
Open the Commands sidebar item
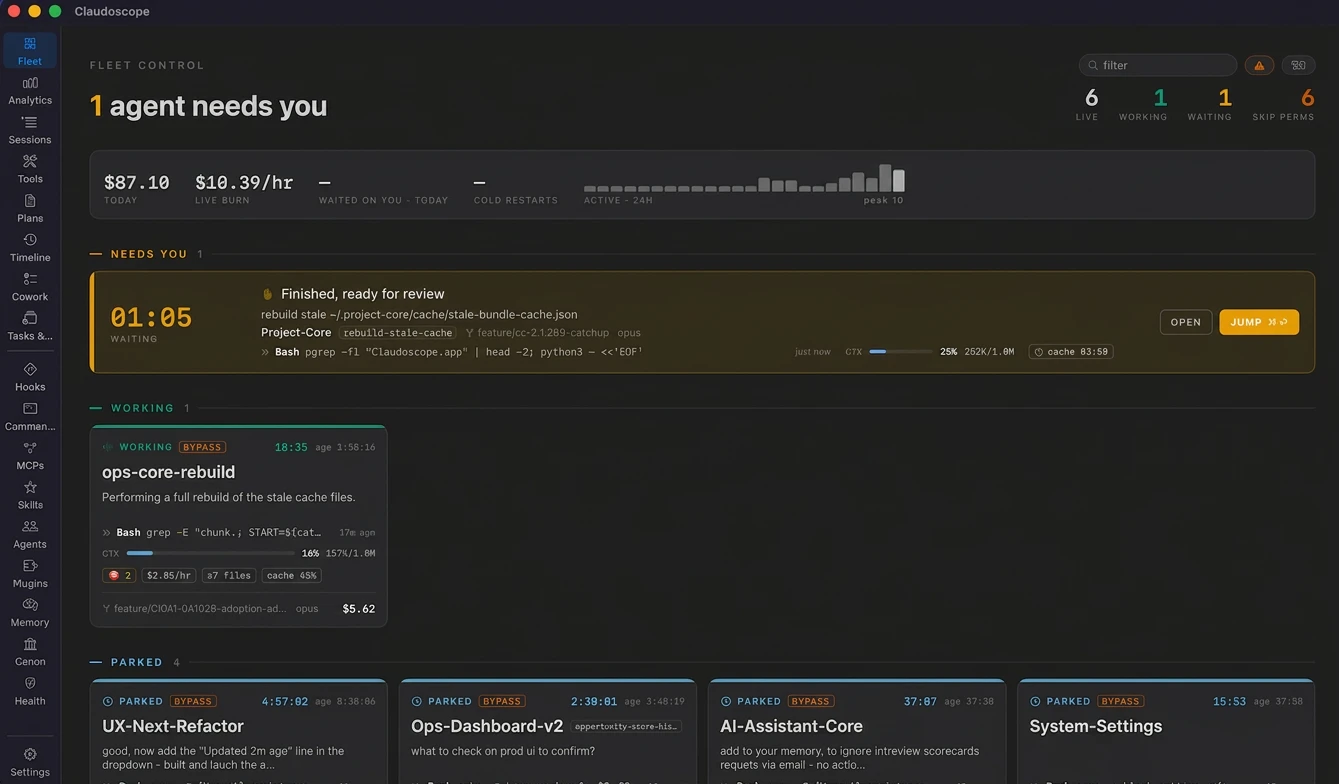pyautogui.click(x=30, y=416)
